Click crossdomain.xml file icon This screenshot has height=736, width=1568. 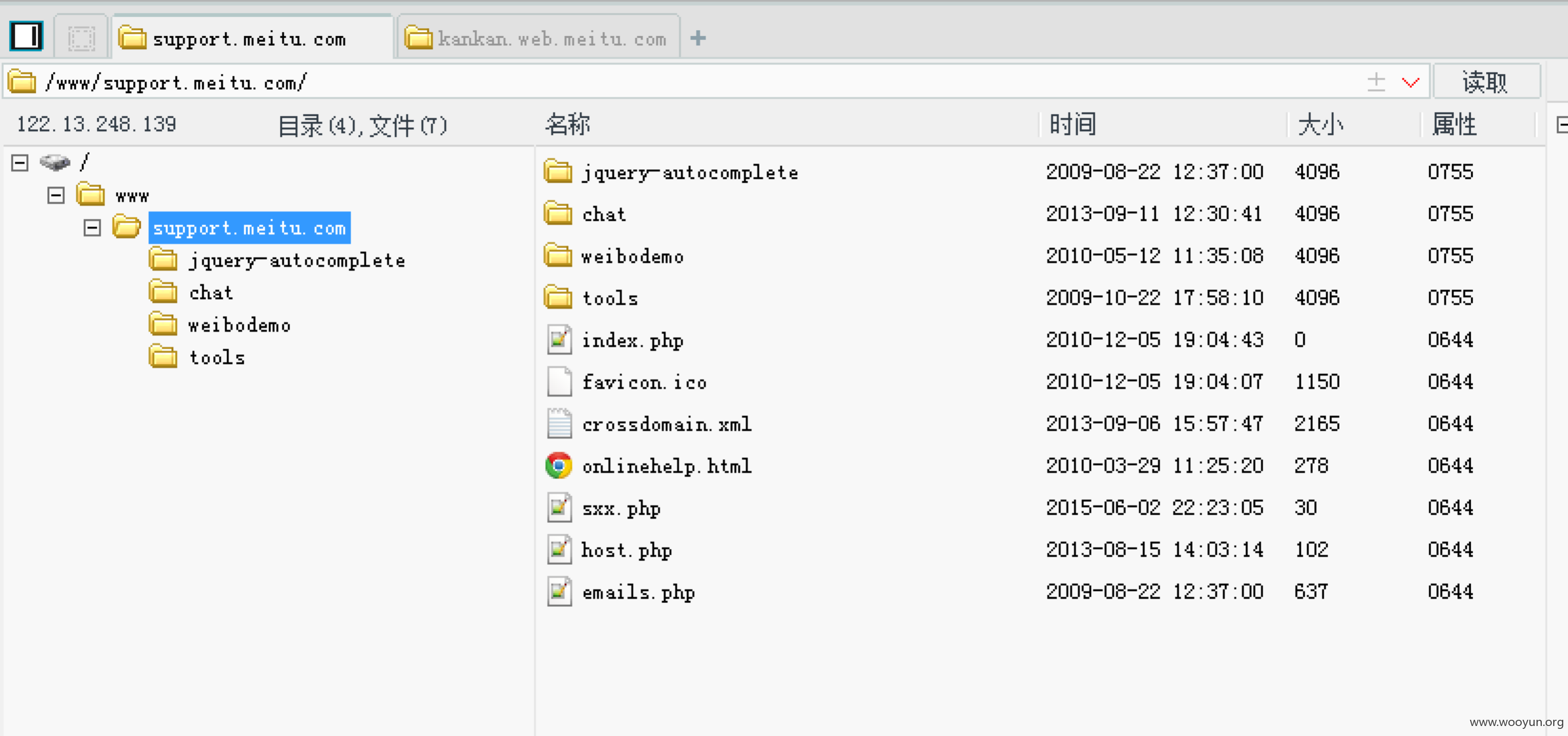click(559, 423)
